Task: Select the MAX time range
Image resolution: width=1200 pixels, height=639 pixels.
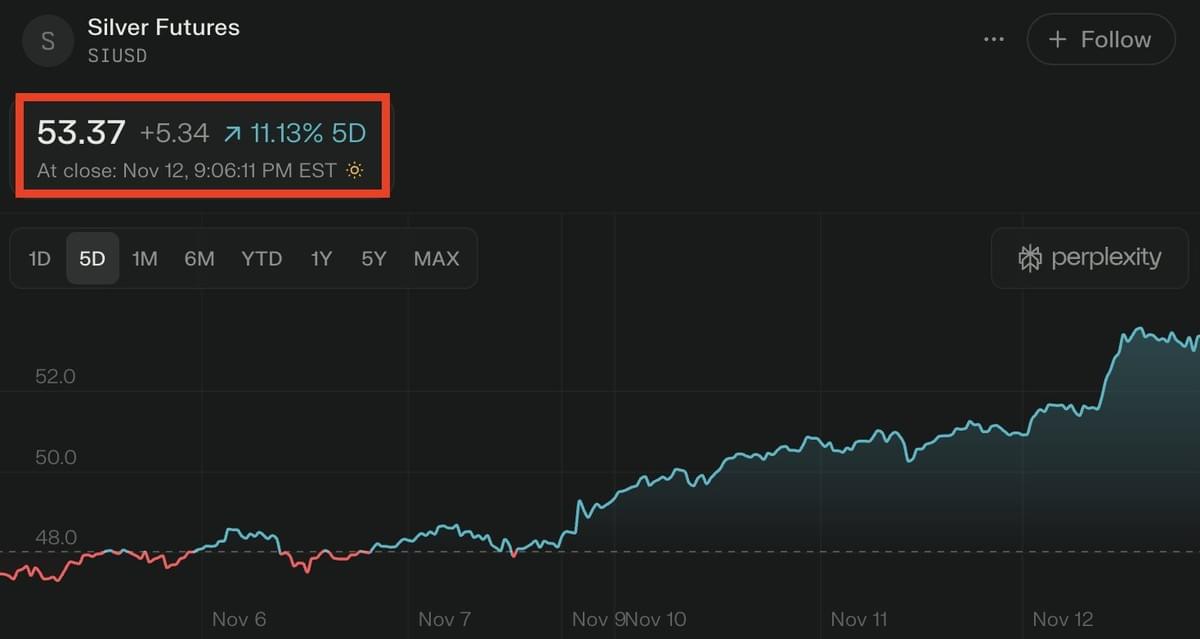Action: (x=436, y=259)
